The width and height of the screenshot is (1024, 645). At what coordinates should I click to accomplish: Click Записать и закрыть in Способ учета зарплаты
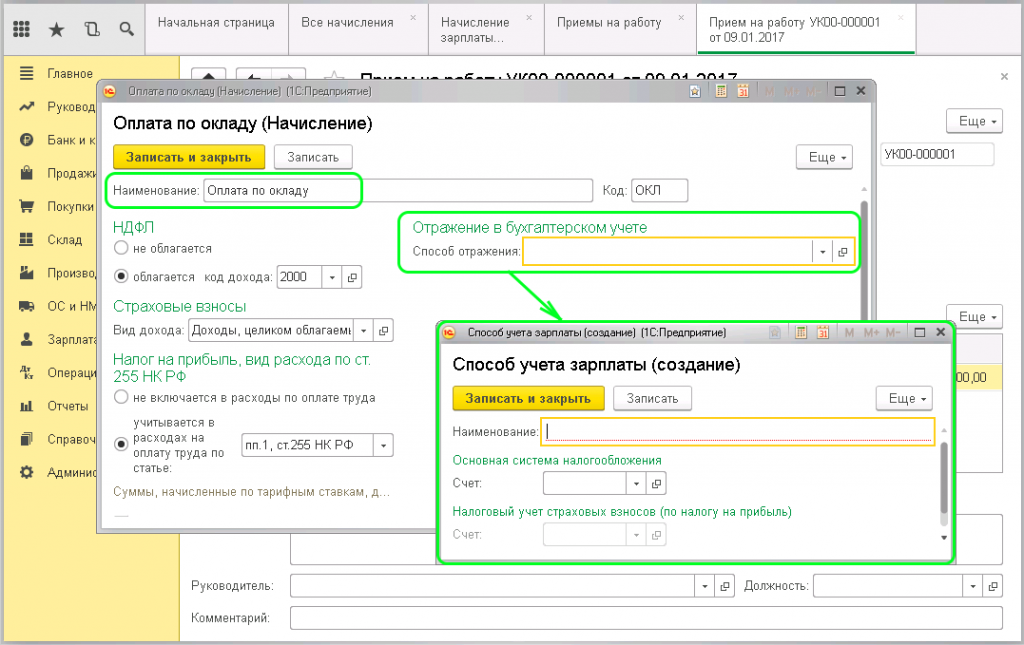pyautogui.click(x=528, y=398)
